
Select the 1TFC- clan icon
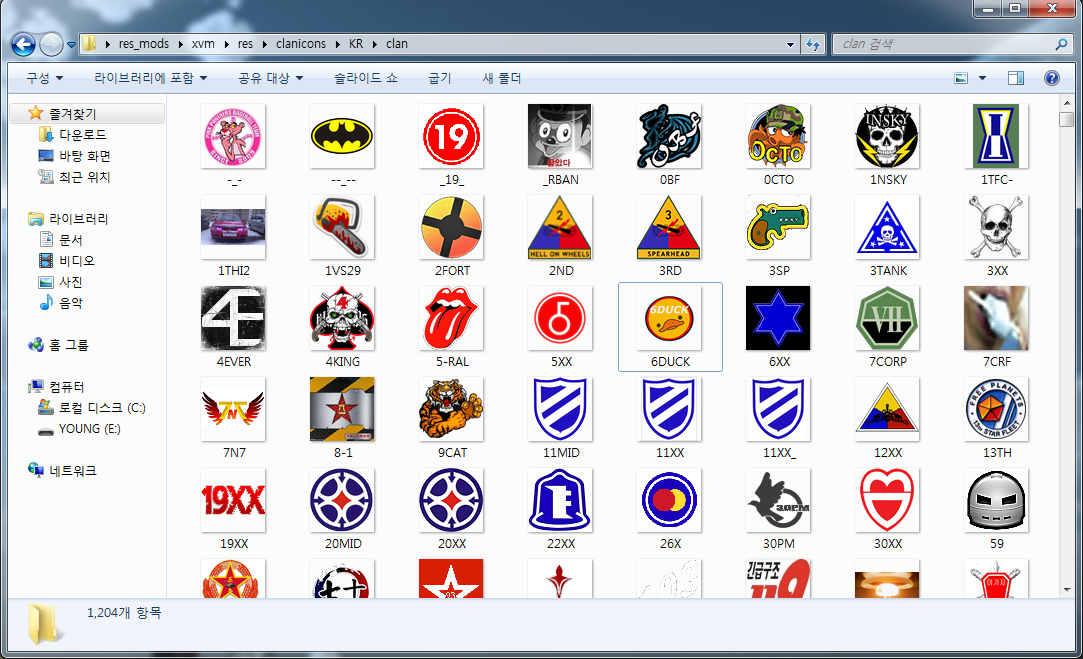click(x=996, y=136)
